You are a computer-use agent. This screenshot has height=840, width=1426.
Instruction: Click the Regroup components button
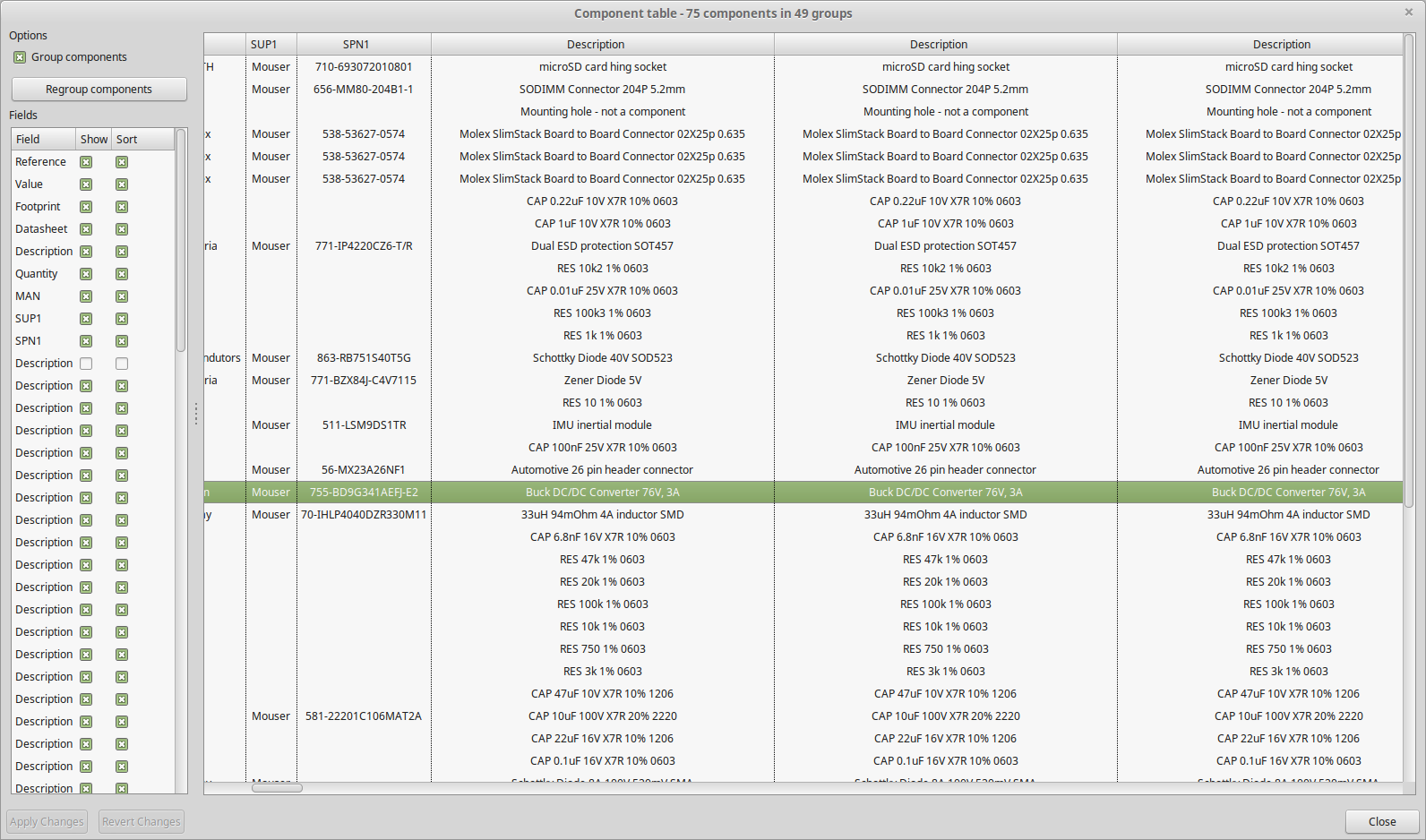(x=99, y=90)
